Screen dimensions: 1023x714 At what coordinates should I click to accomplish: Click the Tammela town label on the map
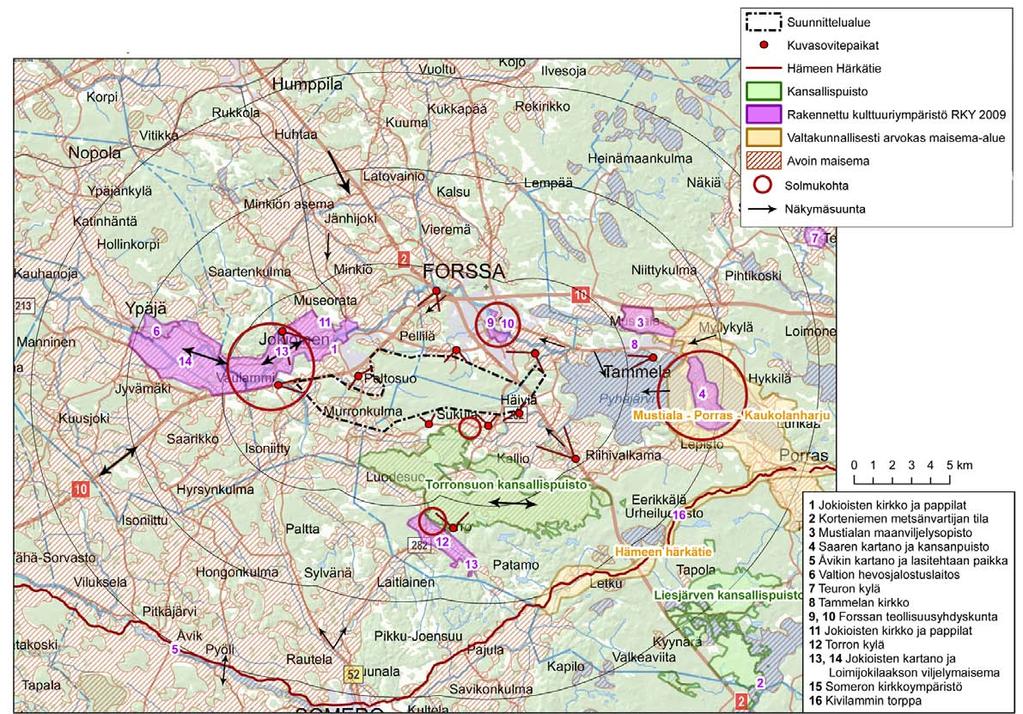(637, 372)
